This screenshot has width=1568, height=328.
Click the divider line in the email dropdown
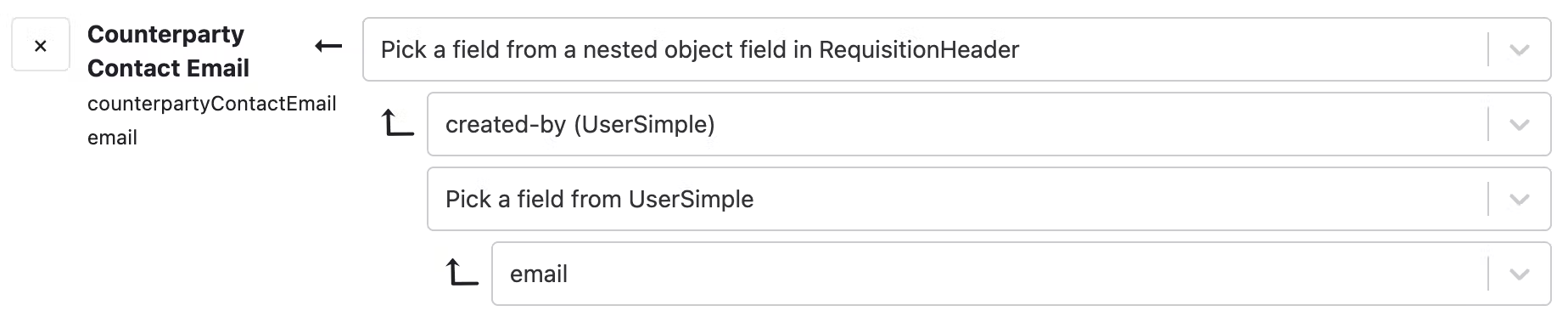point(1488,274)
